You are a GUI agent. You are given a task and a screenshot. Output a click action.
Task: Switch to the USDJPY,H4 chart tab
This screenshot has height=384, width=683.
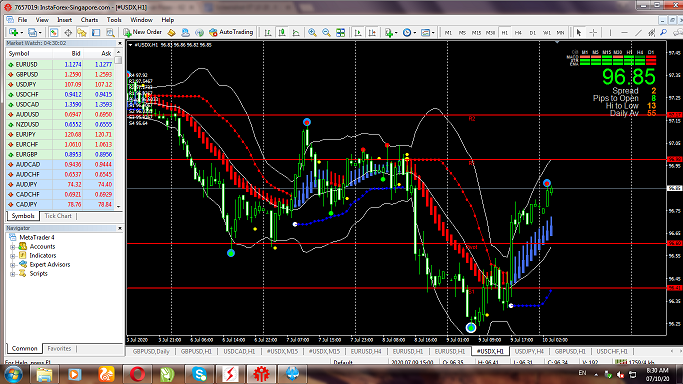click(529, 351)
